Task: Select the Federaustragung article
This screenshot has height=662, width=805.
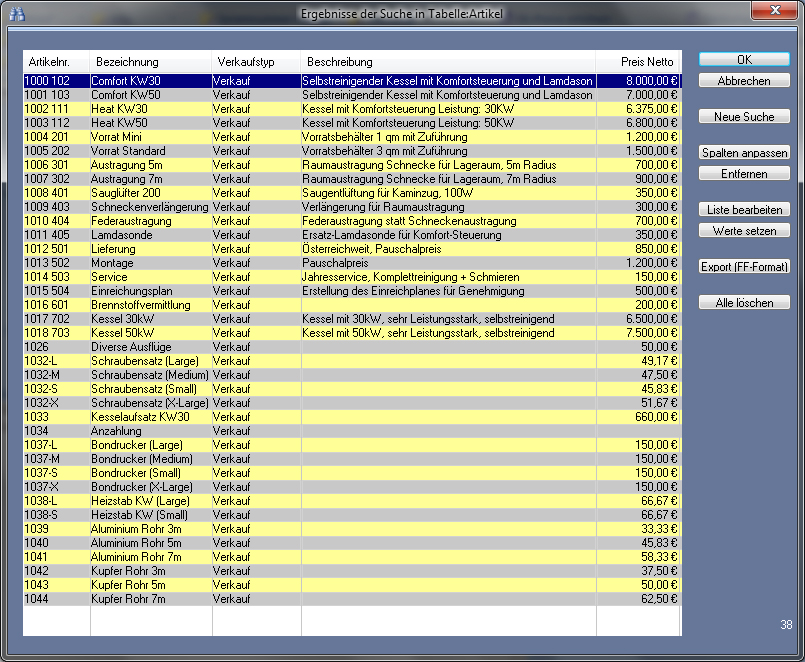Action: (x=352, y=221)
